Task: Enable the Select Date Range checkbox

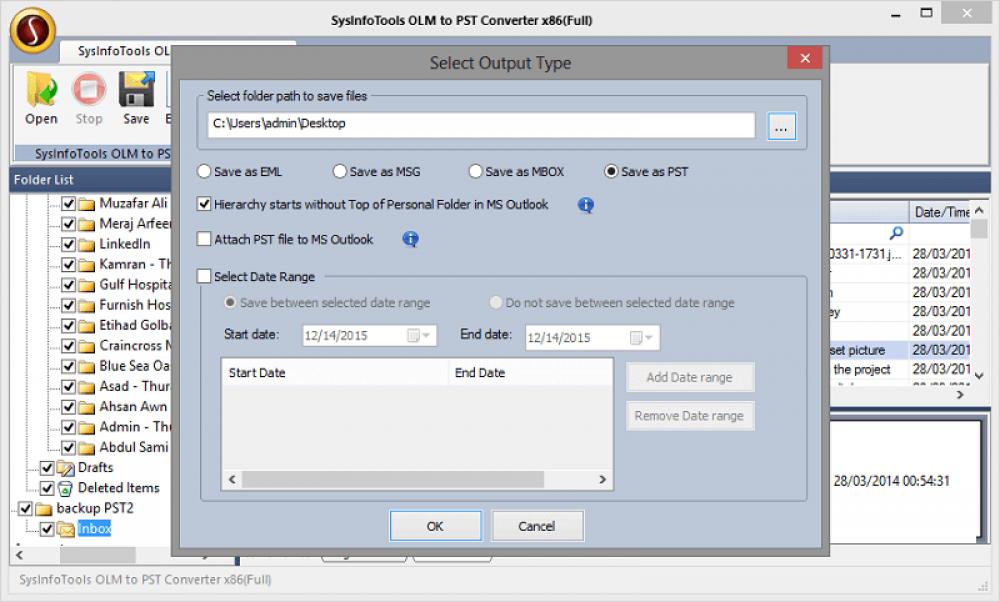Action: pyautogui.click(x=204, y=276)
